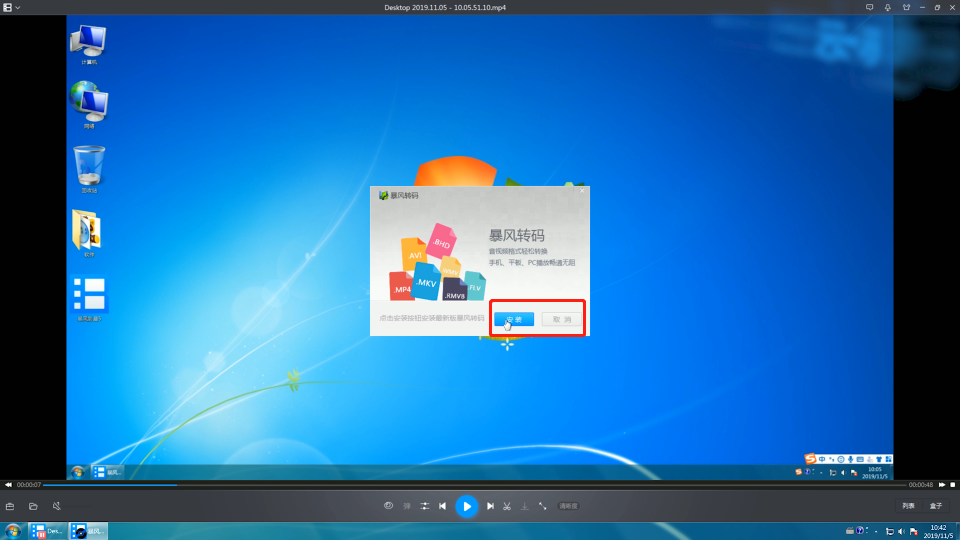Switch to the Des... taskbar item

pos(47,531)
